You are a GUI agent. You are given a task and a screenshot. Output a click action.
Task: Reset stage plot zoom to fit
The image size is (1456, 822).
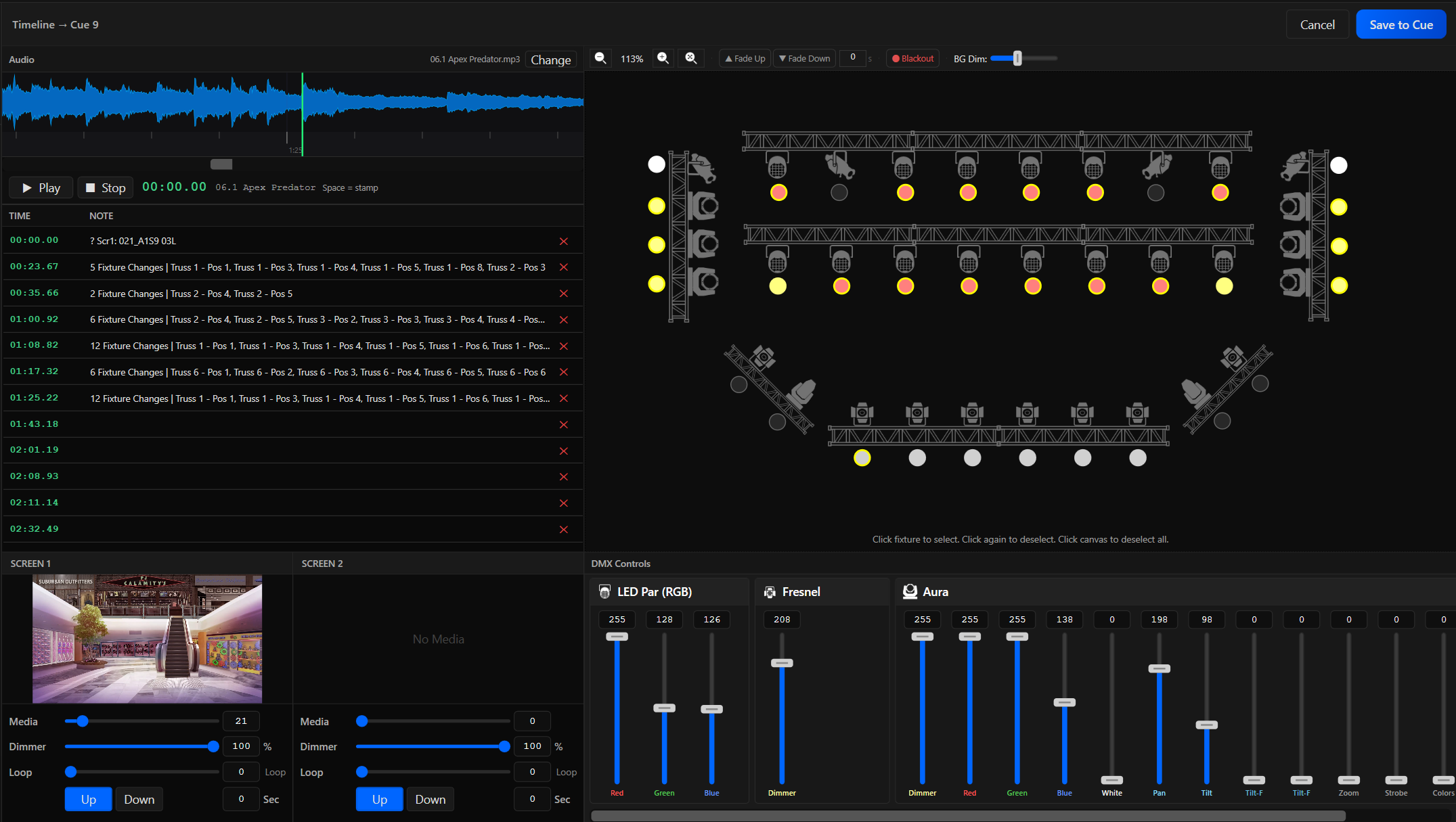[691, 58]
